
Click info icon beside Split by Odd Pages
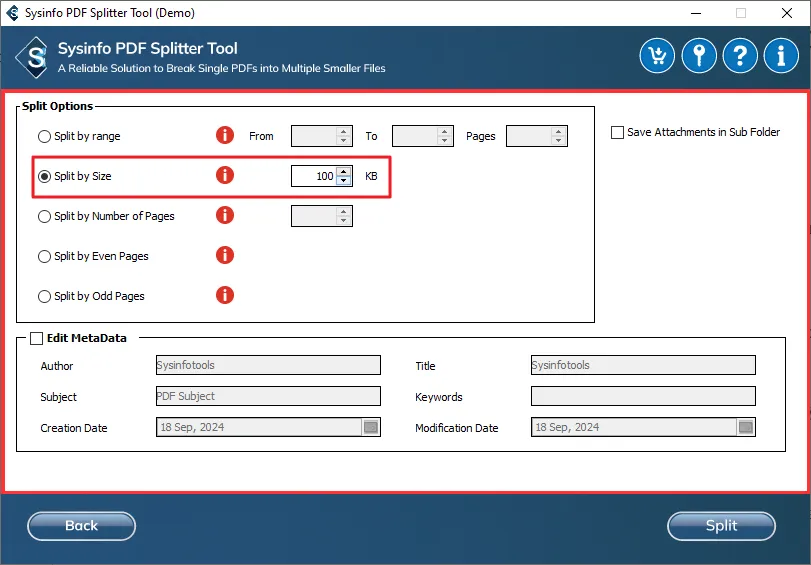coord(225,296)
